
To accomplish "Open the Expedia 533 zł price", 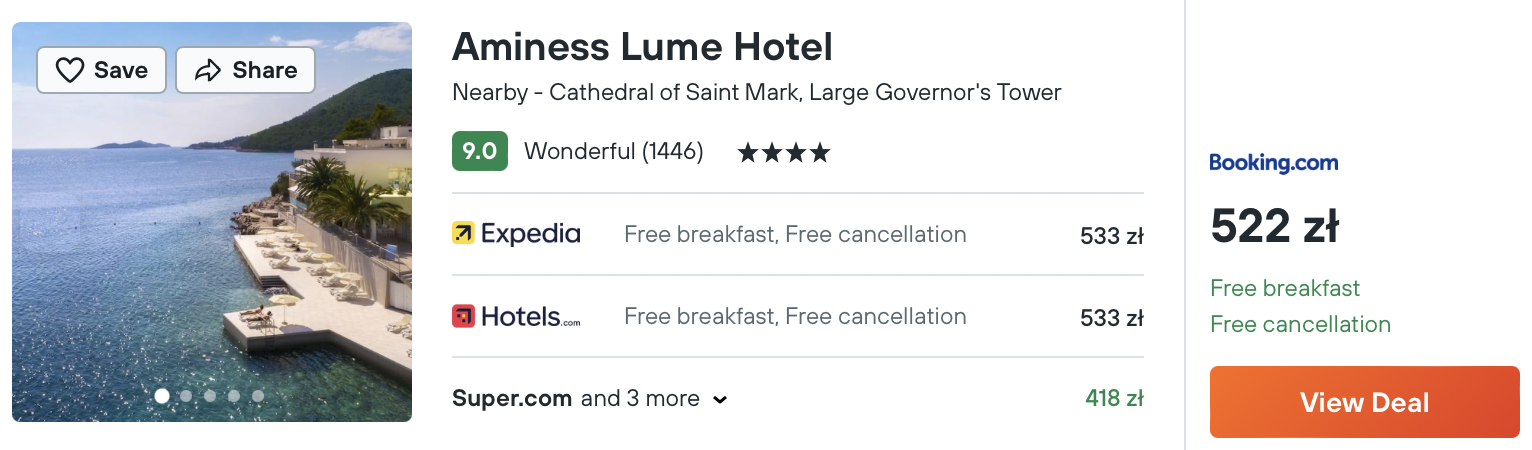I will click(x=1111, y=236).
